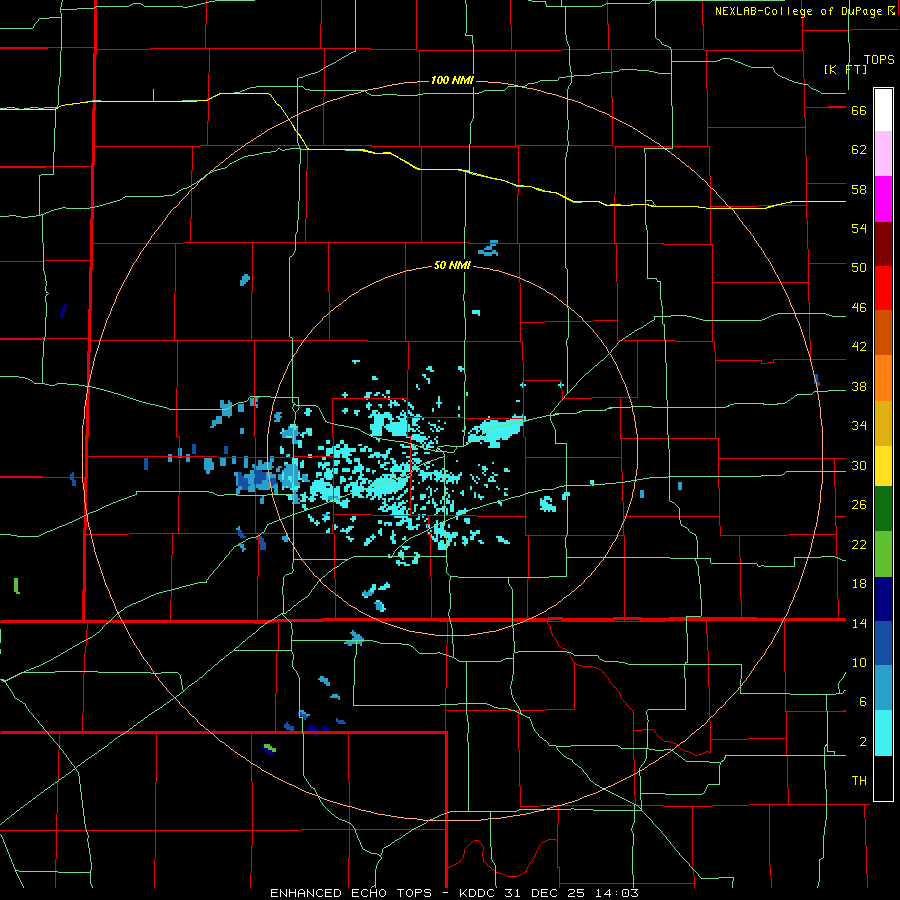Select the magenta swatch on the color scale
Screen dimensions: 900x900
click(883, 199)
